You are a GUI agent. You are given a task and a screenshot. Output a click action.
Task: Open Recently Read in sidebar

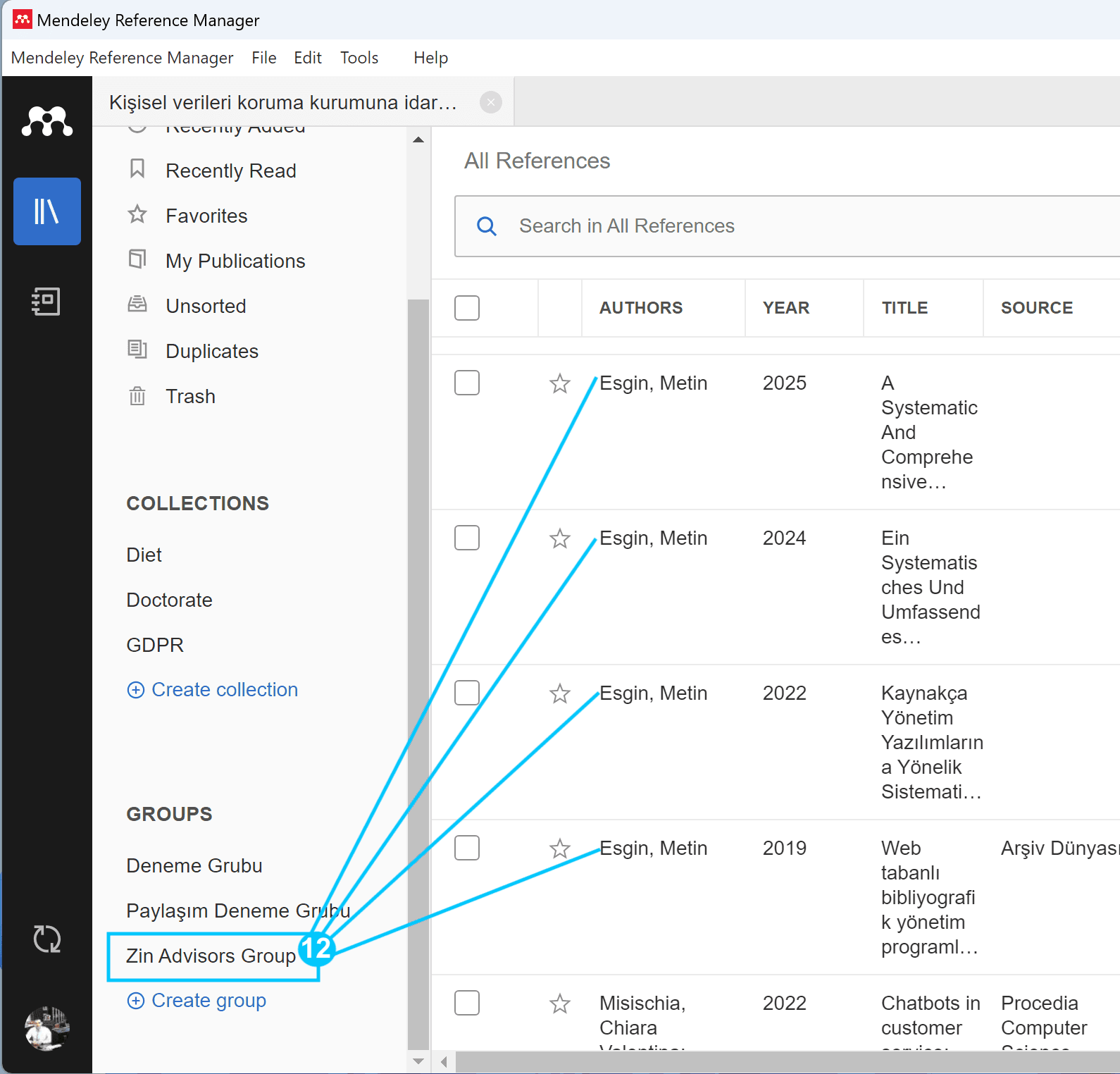pyautogui.click(x=231, y=171)
